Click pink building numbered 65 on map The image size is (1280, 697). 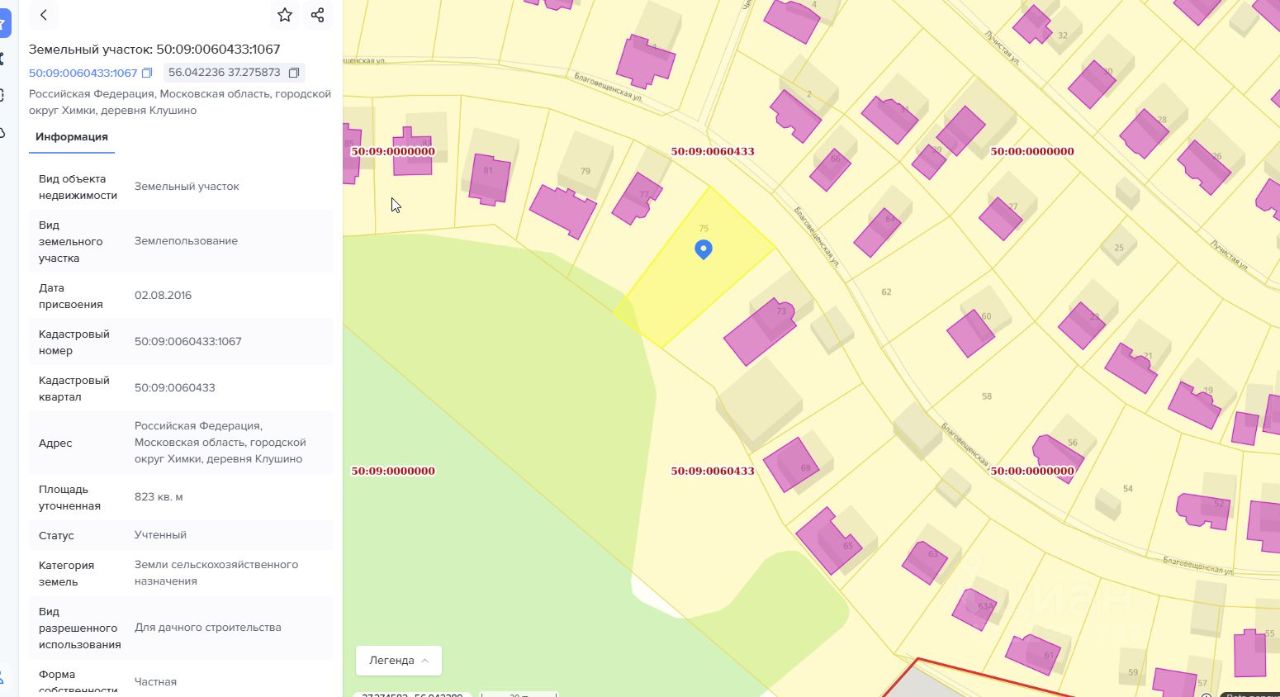click(x=829, y=540)
